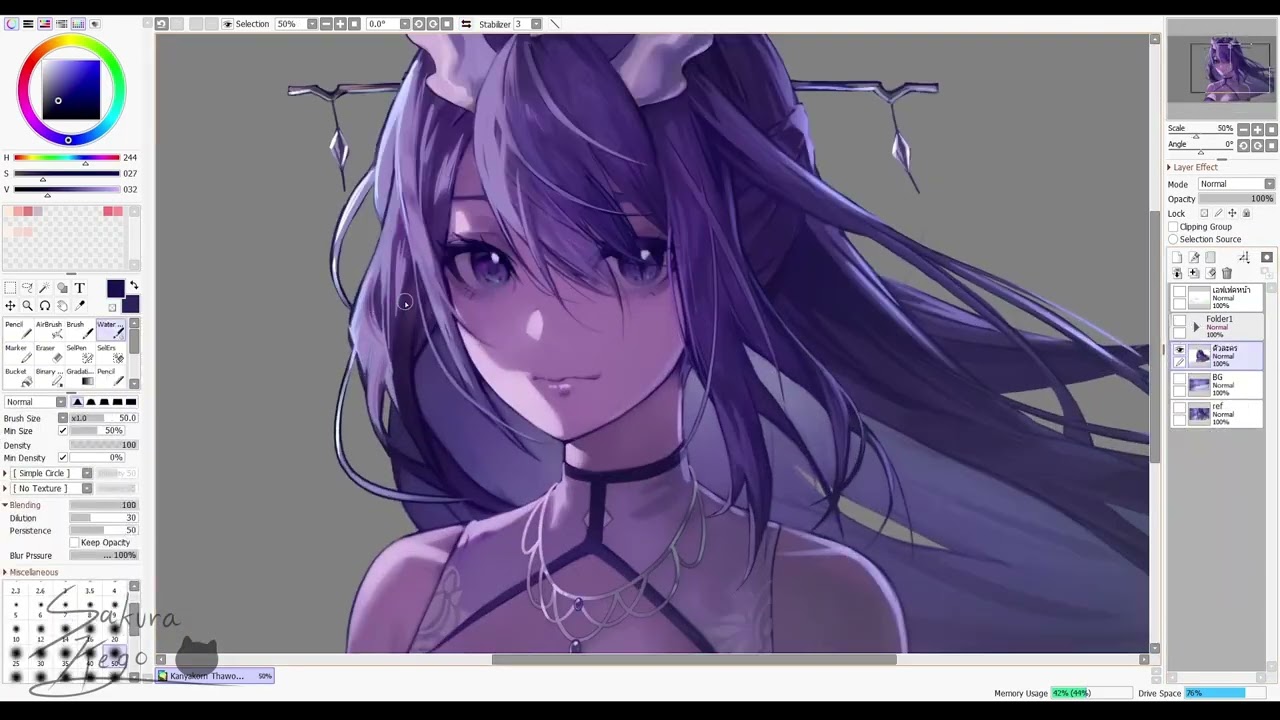1280x720 pixels.
Task: Select the rectangular selection tool
Action: pos(10,288)
